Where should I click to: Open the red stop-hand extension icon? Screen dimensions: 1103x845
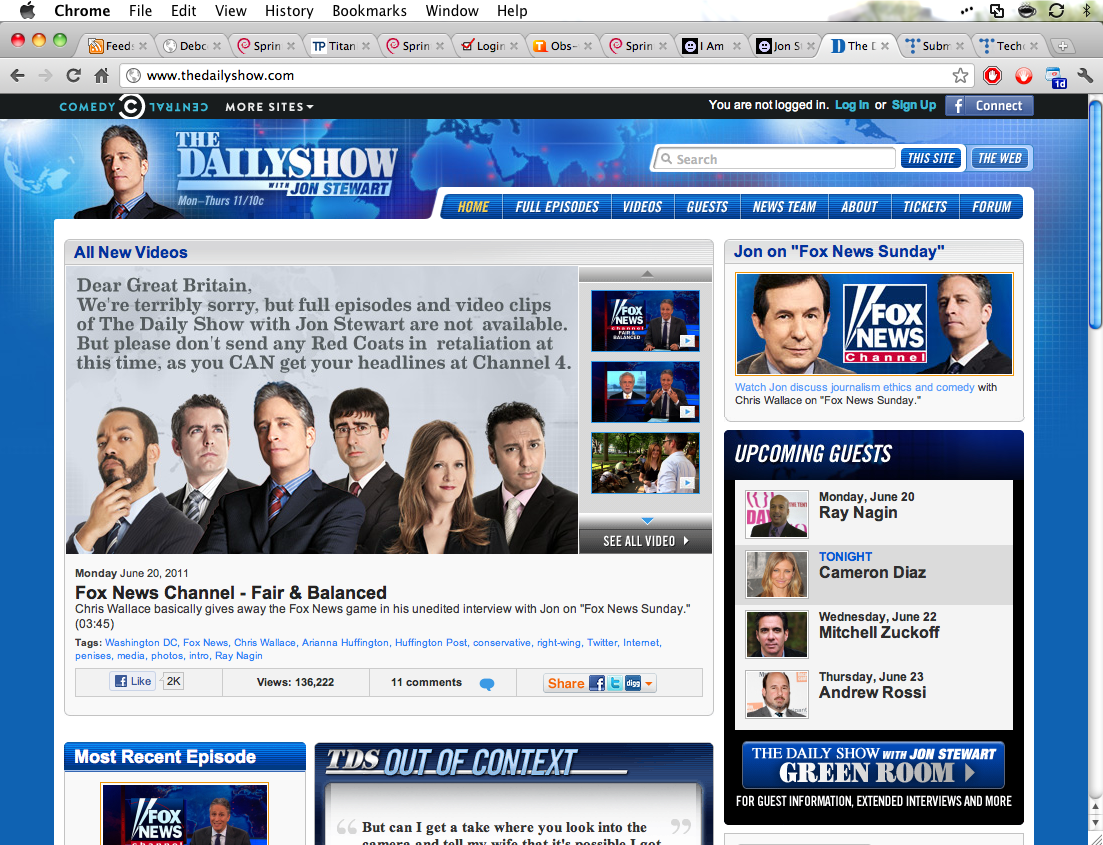[992, 75]
